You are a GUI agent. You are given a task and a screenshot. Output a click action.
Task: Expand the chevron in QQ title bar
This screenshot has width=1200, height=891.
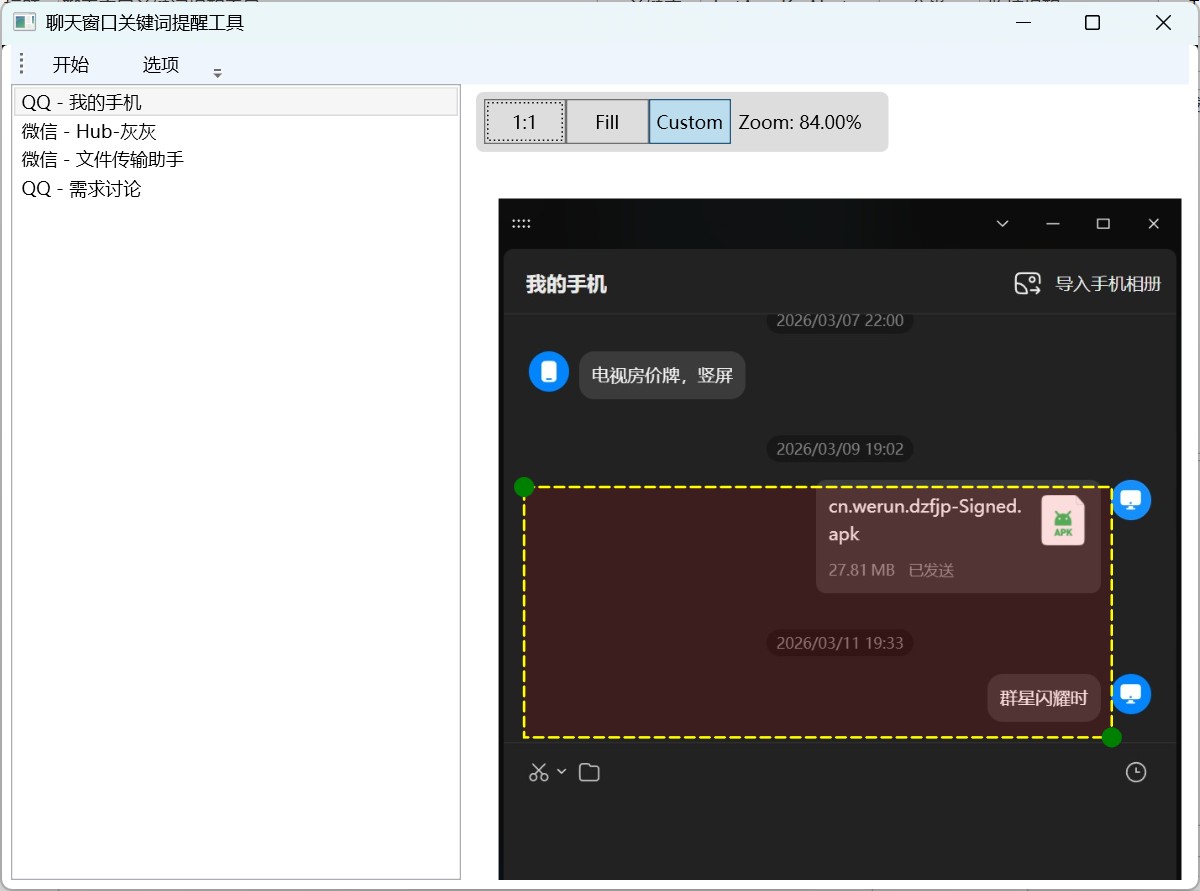(1002, 224)
